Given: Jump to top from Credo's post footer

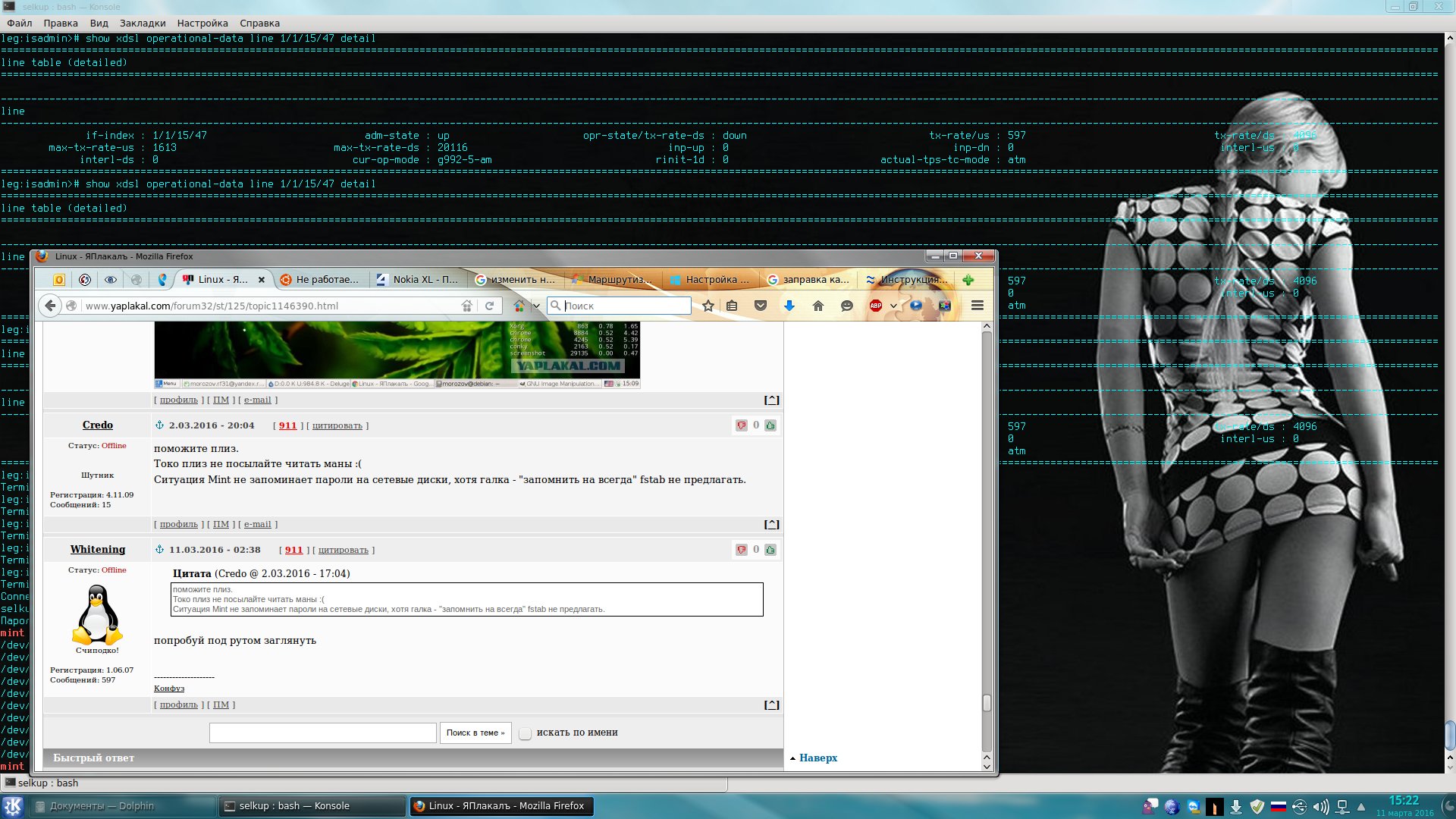Looking at the screenshot, I should pos(771,524).
